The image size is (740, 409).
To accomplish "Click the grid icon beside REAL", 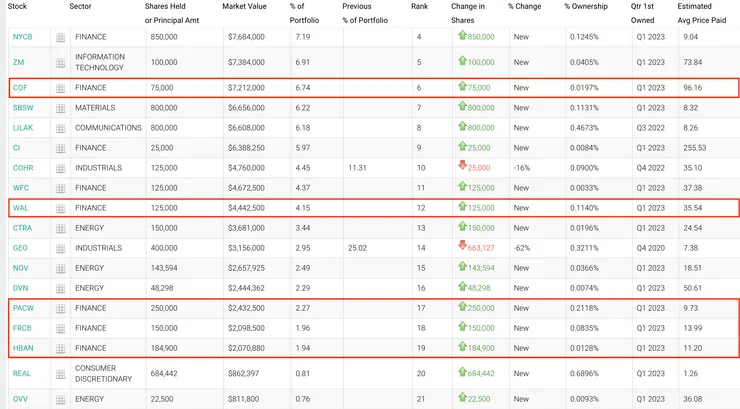I will click(60, 373).
